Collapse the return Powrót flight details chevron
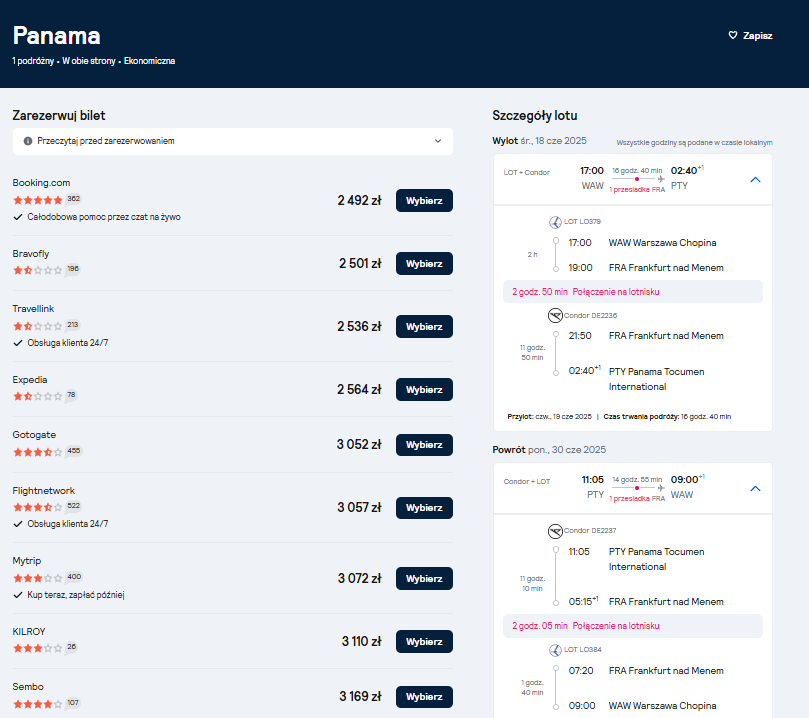 (755, 488)
